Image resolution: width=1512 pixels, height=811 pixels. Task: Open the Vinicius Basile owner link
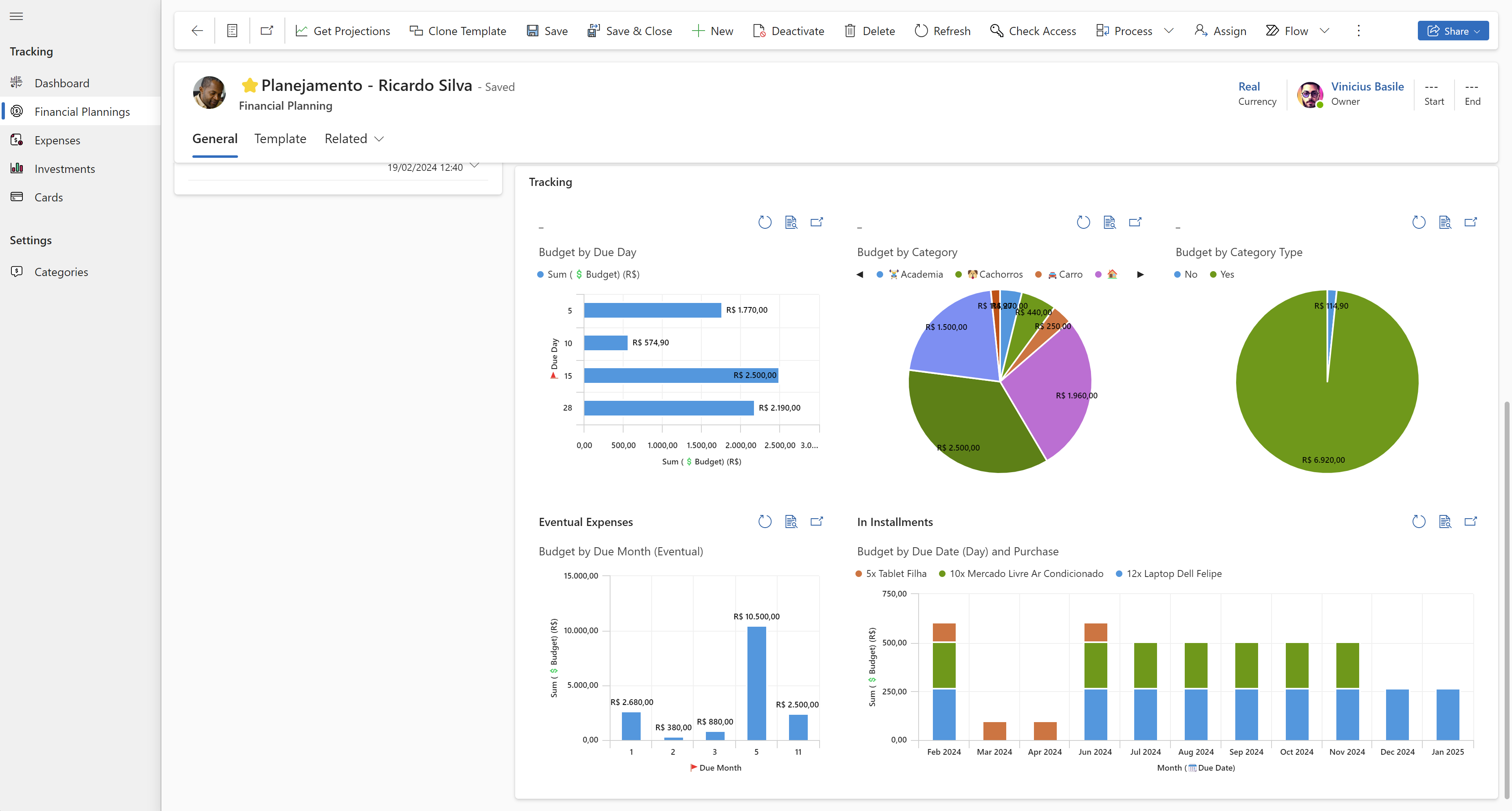(x=1367, y=87)
